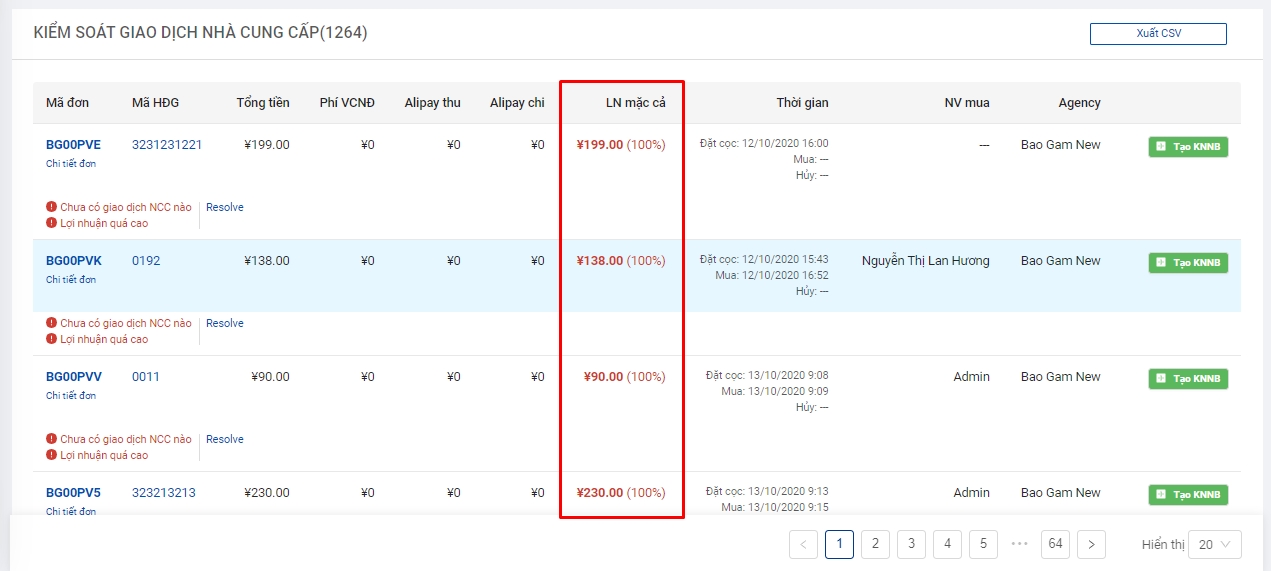1271x571 pixels.
Task: View Chi tiết đơn for BG00PVV
Action: point(71,396)
